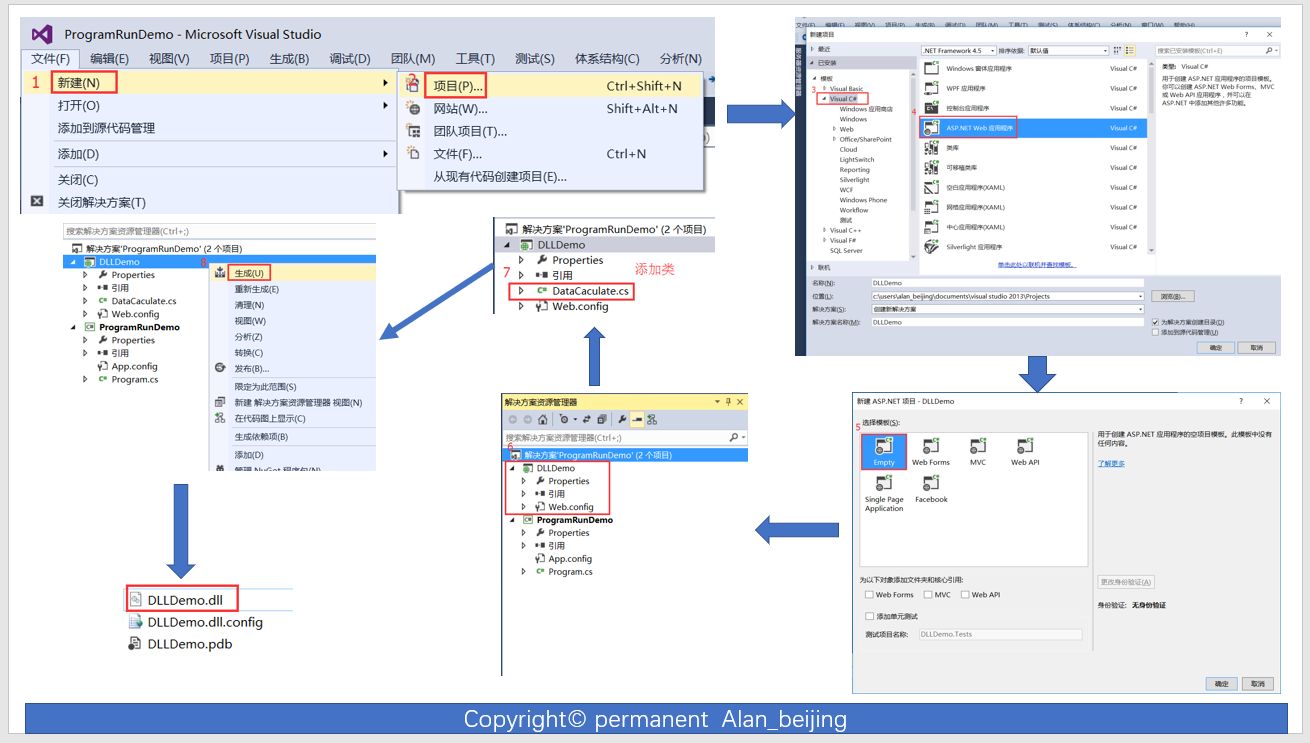1310x743 pixels.
Task: Choose the Facebook template icon
Action: click(x=930, y=484)
